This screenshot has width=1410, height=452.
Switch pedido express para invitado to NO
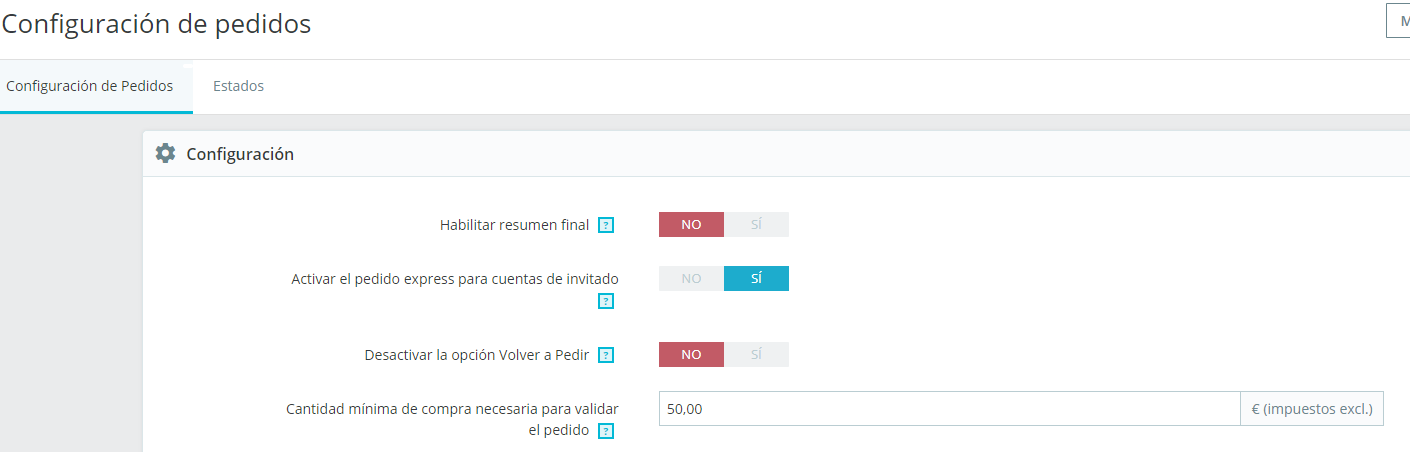[691, 279]
